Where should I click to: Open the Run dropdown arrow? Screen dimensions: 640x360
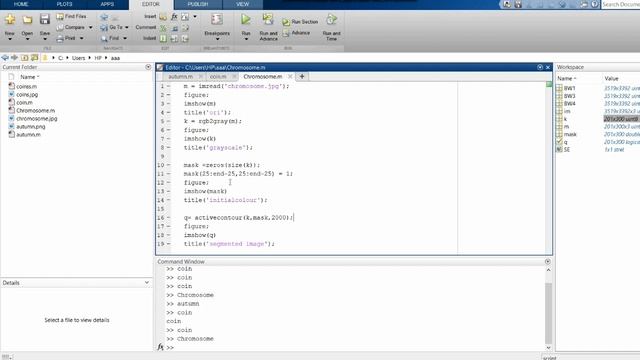tap(246, 39)
